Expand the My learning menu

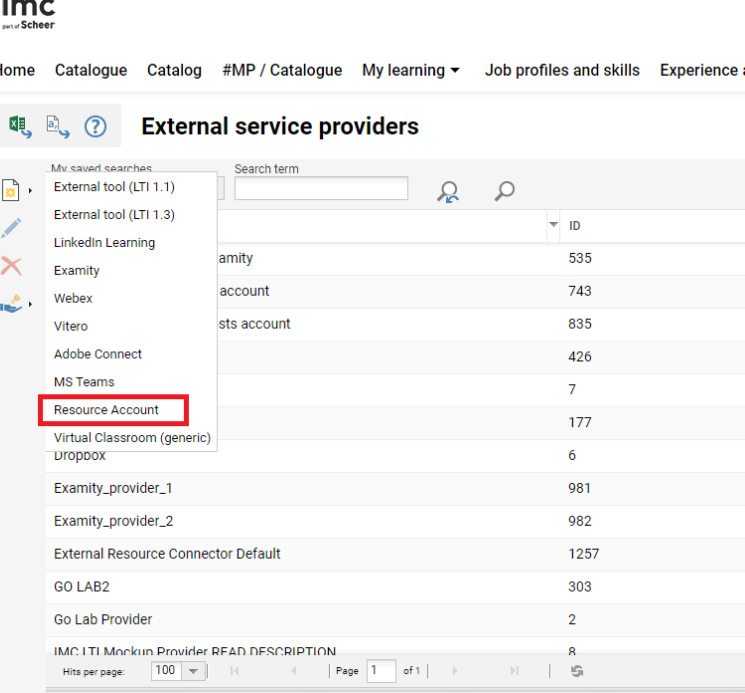point(411,70)
